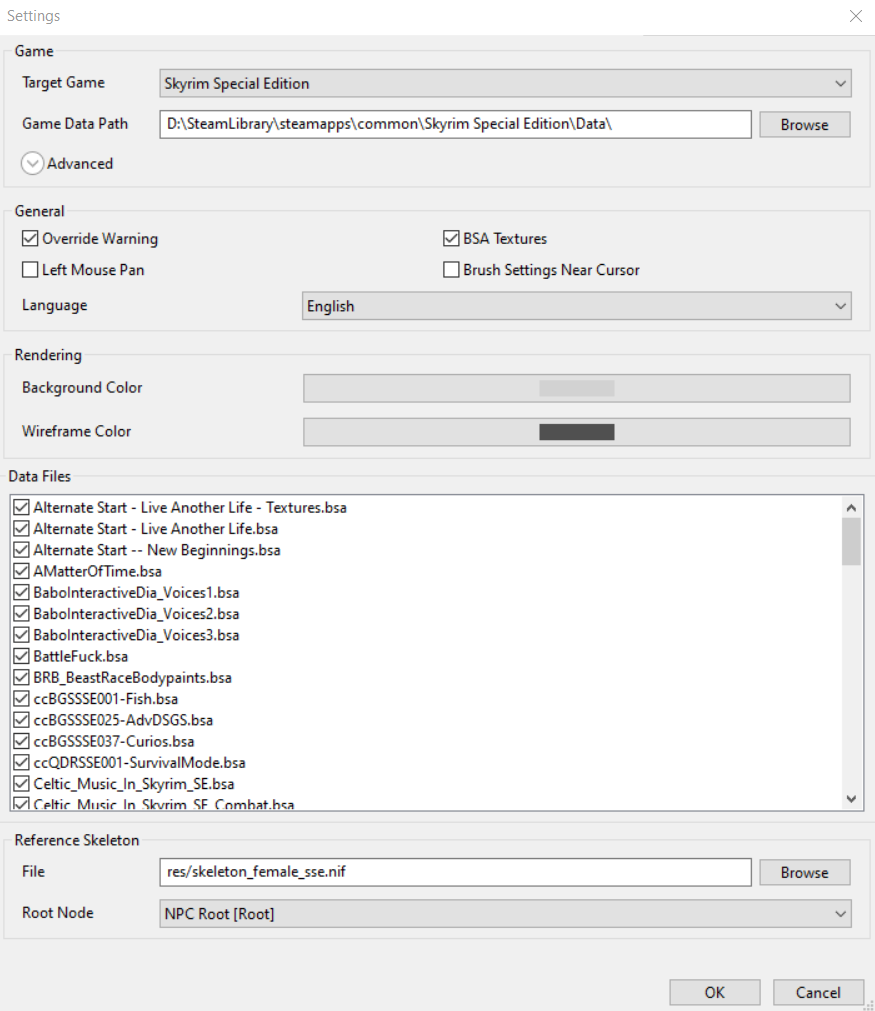
Task: Browse for a reference skeleton file
Action: click(804, 872)
